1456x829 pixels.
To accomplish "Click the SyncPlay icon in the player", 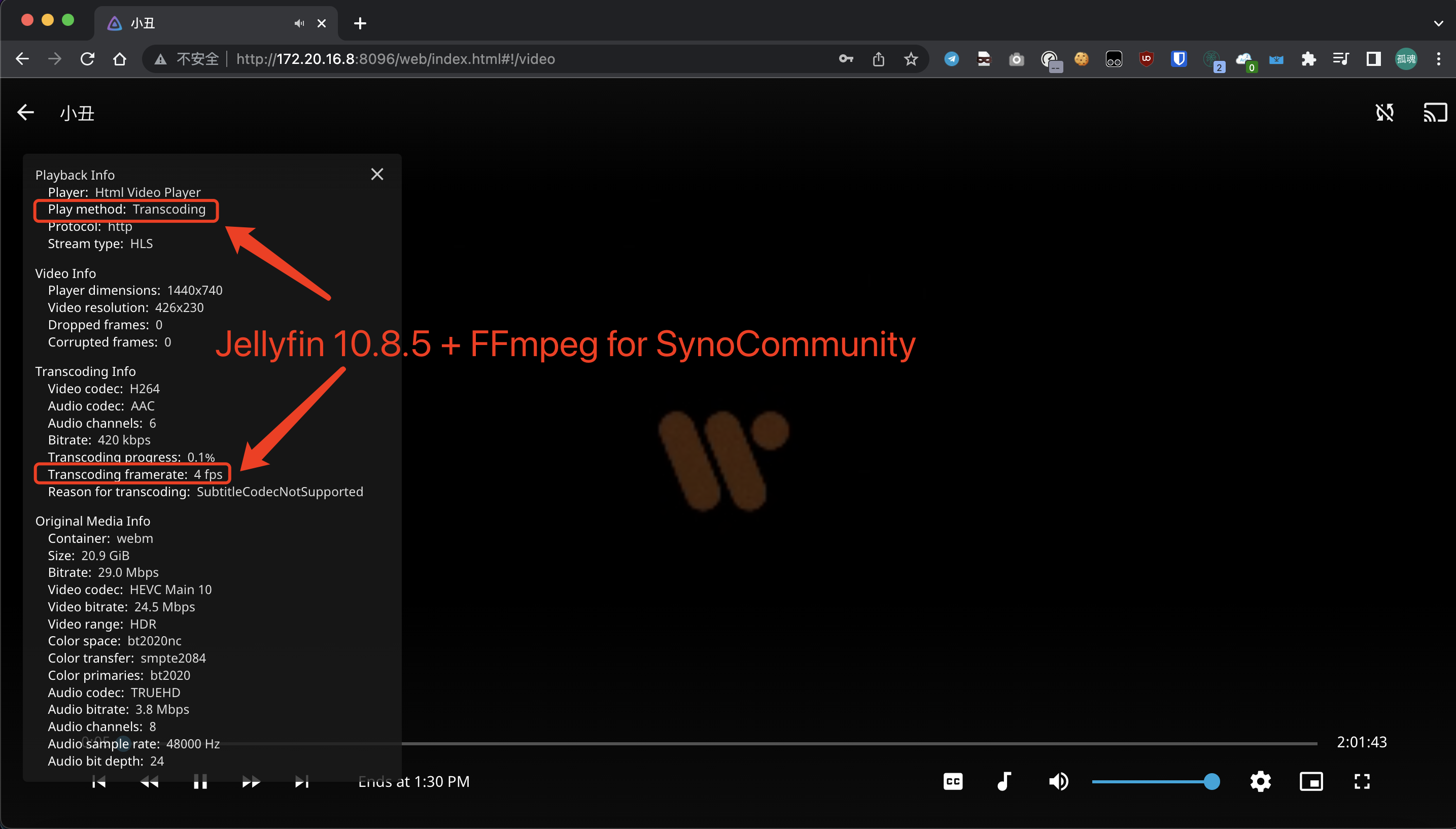I will 1385,112.
